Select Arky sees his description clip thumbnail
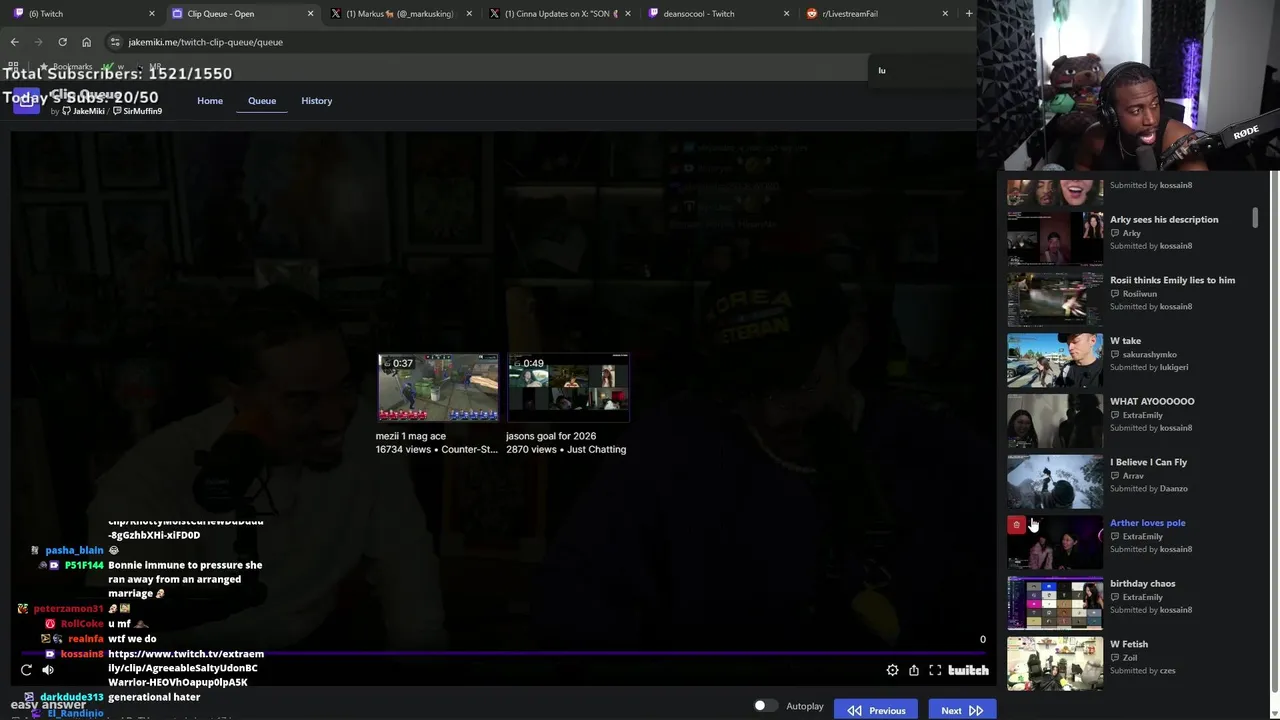Screen dimensions: 1280x720 (x=1055, y=238)
